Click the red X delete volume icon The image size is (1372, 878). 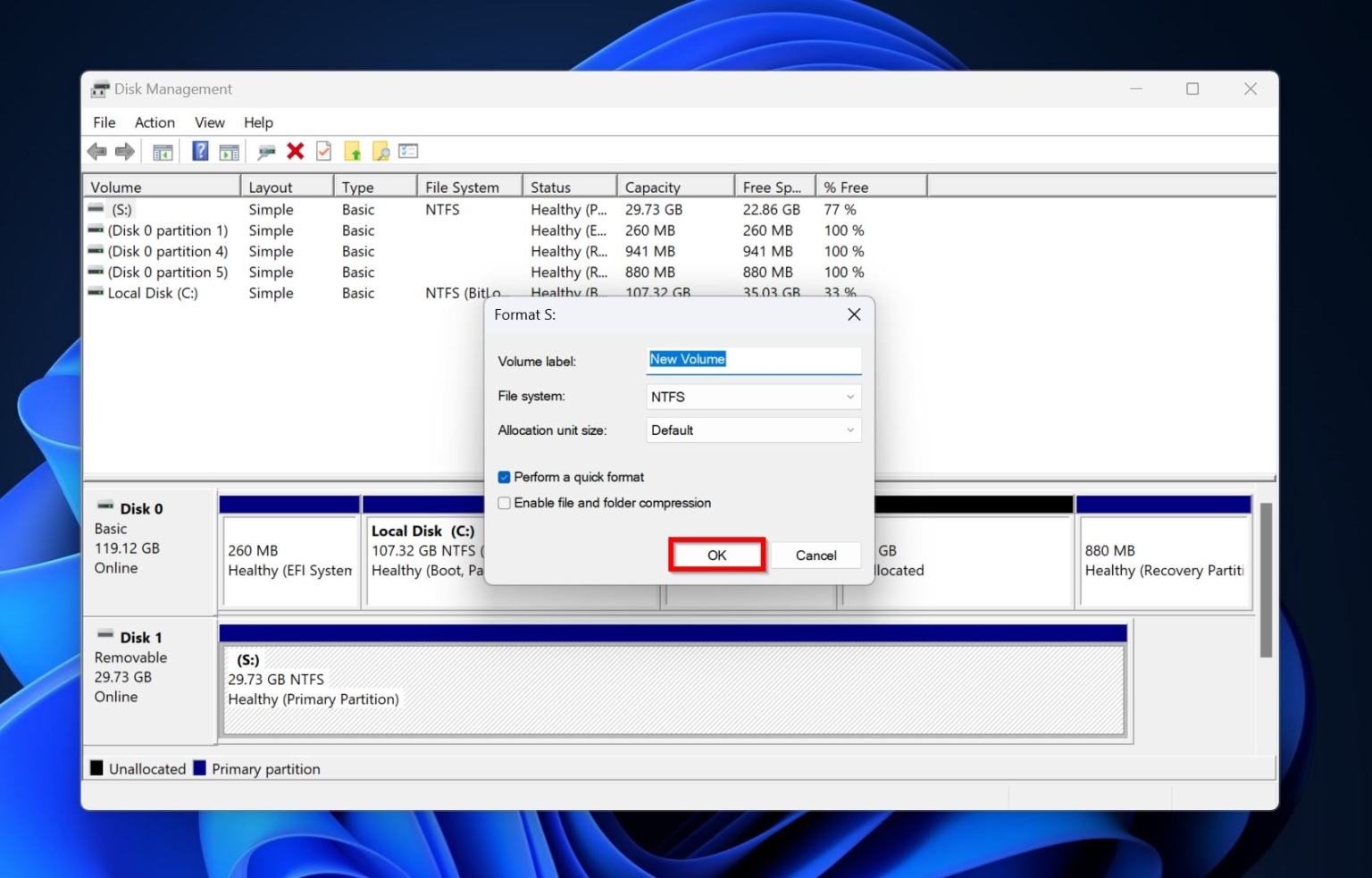pyautogui.click(x=296, y=151)
